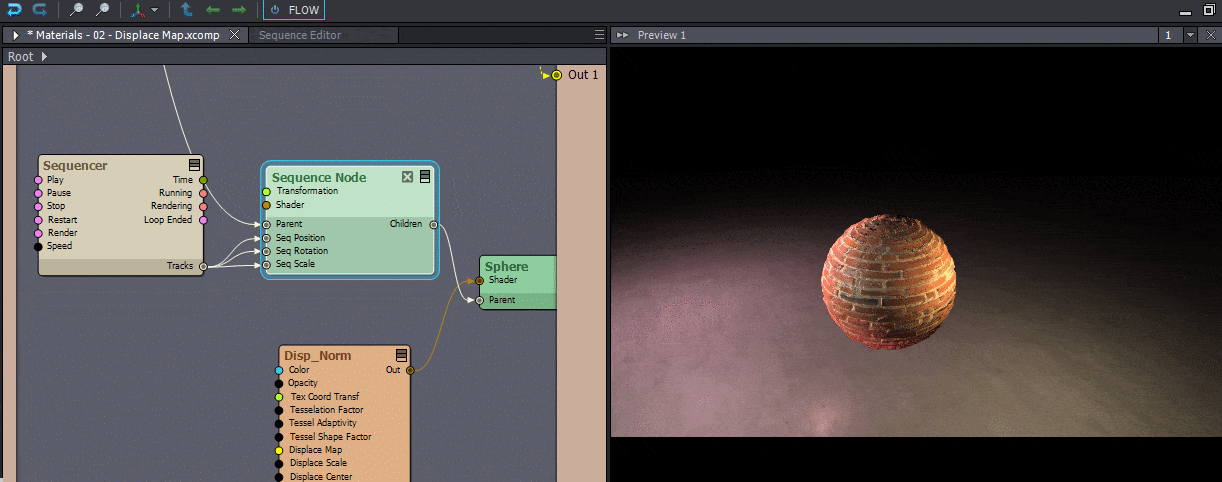Click the Sequencer Rendering output pin
This screenshot has width=1222, height=482.
203,206
